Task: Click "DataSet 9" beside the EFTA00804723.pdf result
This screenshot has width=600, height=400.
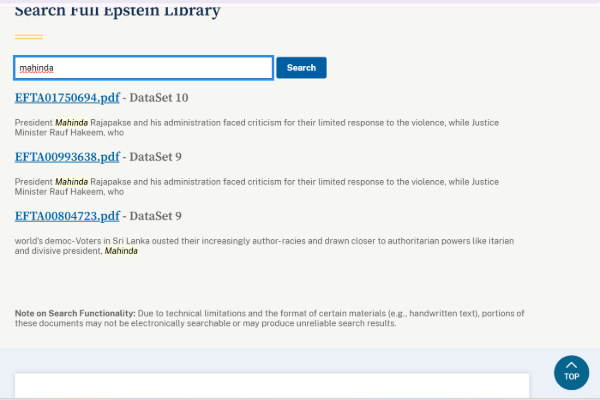Action: coord(156,216)
